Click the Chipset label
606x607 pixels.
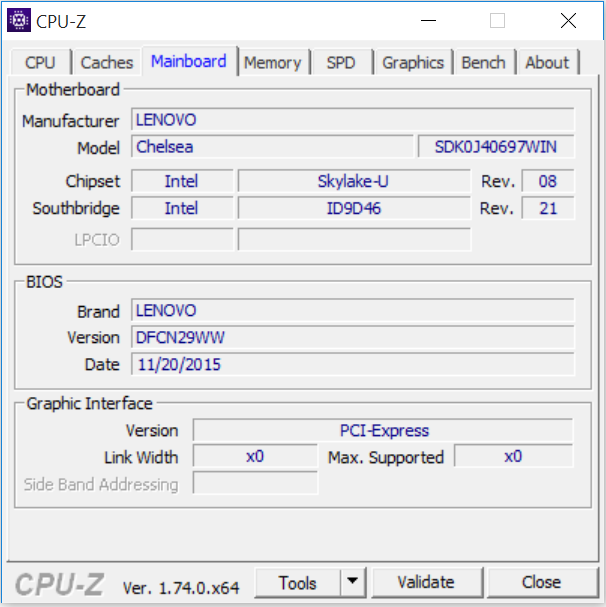93,182
